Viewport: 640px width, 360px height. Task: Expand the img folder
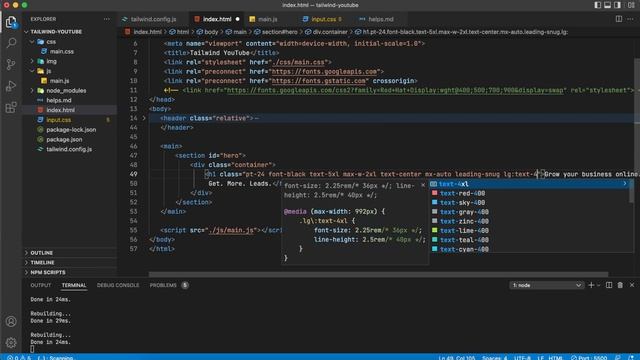[32, 61]
